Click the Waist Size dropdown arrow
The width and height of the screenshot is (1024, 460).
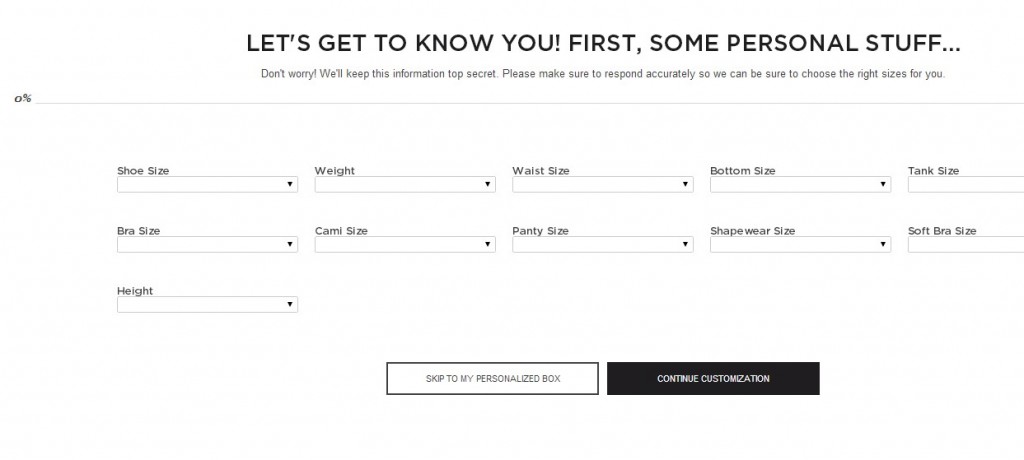pyautogui.click(x=686, y=185)
